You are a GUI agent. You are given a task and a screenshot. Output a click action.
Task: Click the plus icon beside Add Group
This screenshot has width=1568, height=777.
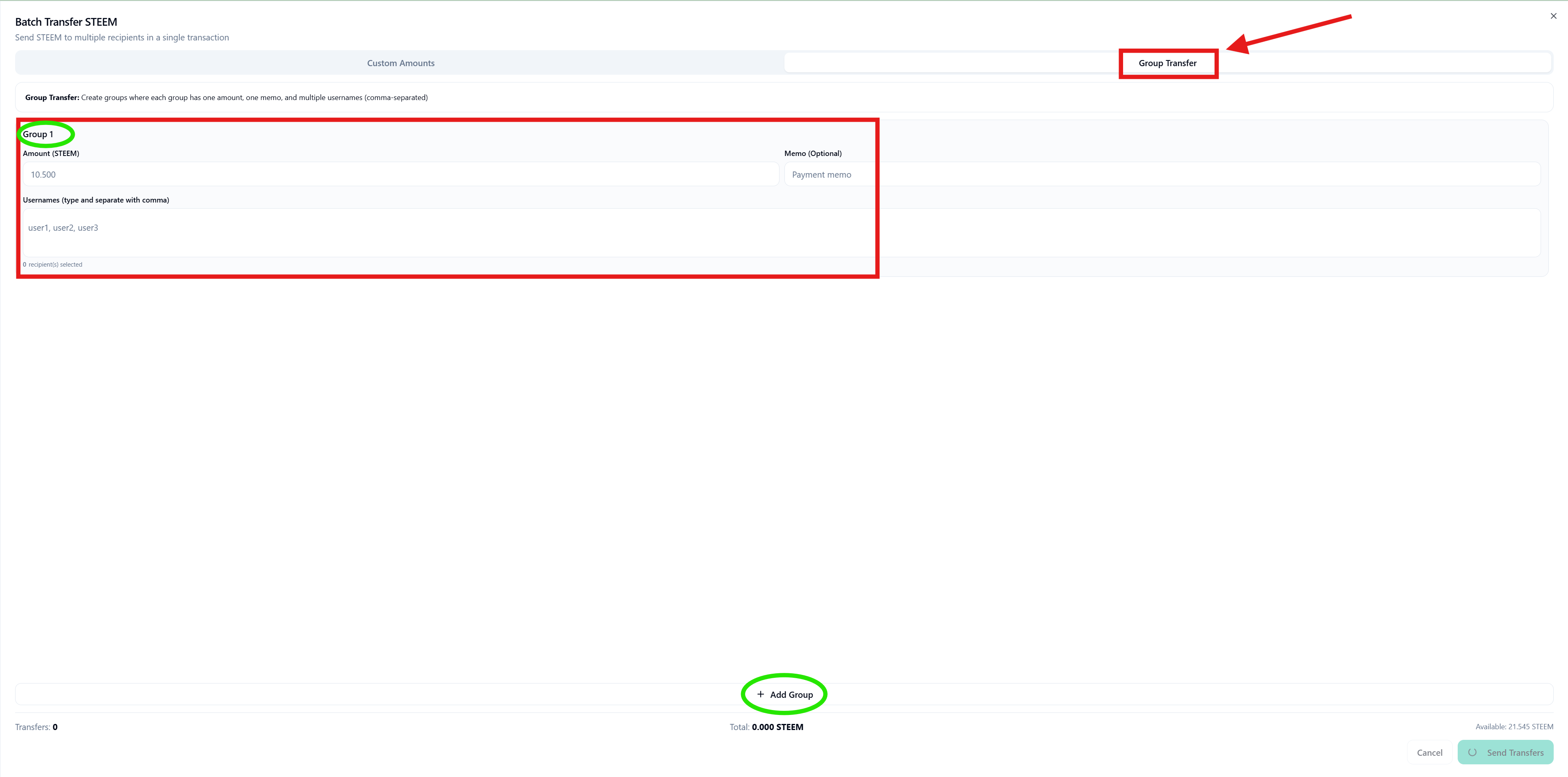[x=760, y=694]
